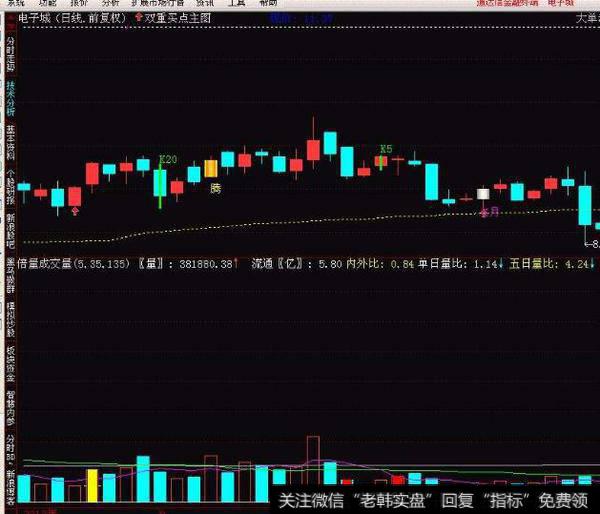Click the red up-arrow buy signal marker

click(75, 212)
